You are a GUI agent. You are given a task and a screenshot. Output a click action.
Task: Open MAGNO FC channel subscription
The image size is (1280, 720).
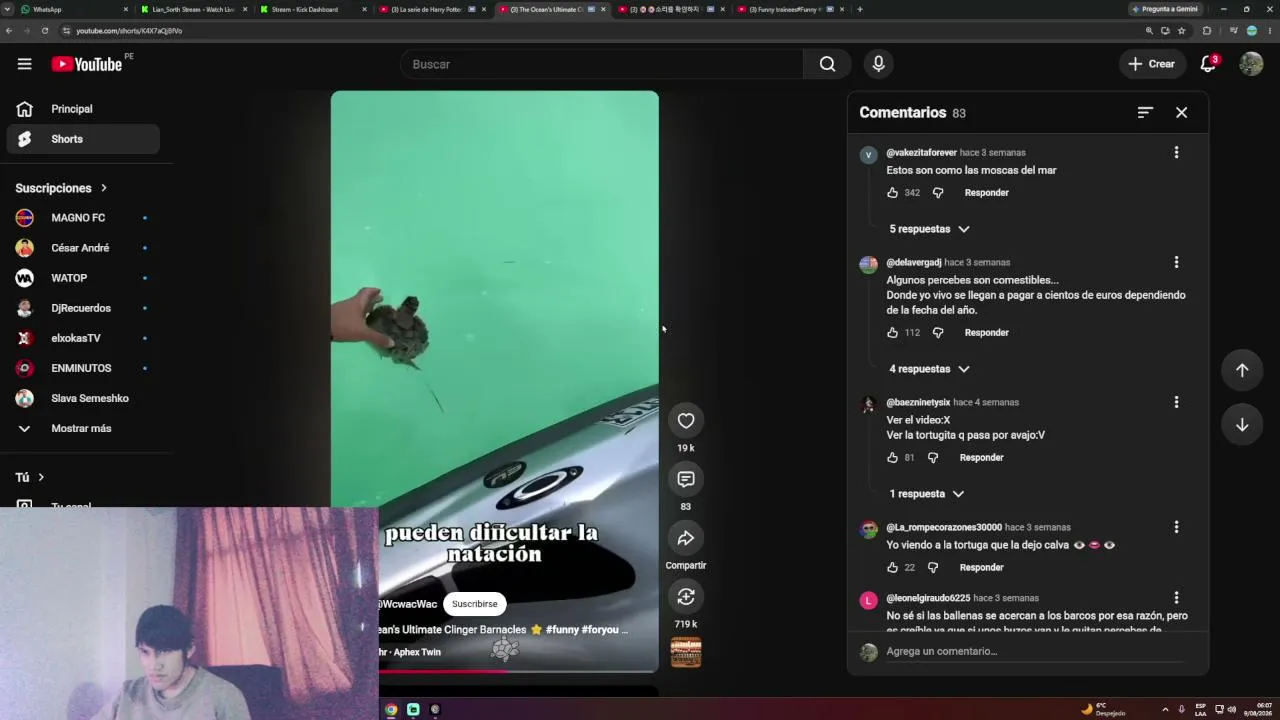[82, 218]
